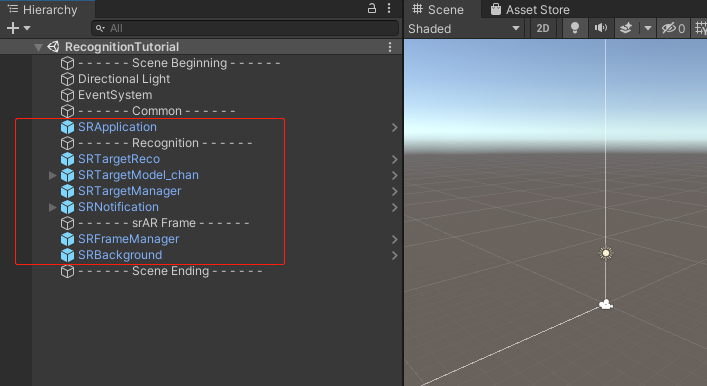This screenshot has height=386, width=707.
Task: Lock the Hierarchy panel
Action: click(x=372, y=8)
